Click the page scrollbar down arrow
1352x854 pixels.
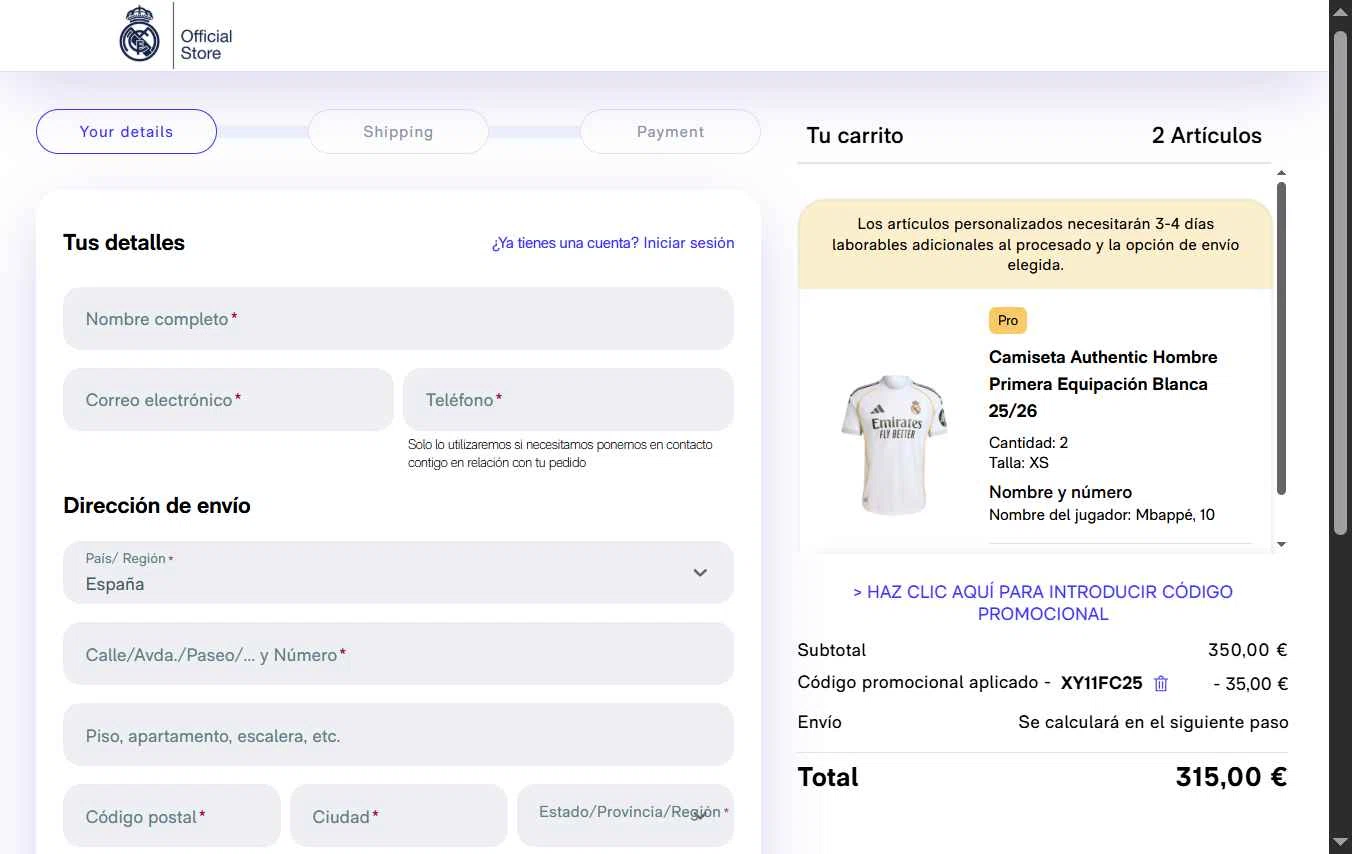tap(1341, 842)
